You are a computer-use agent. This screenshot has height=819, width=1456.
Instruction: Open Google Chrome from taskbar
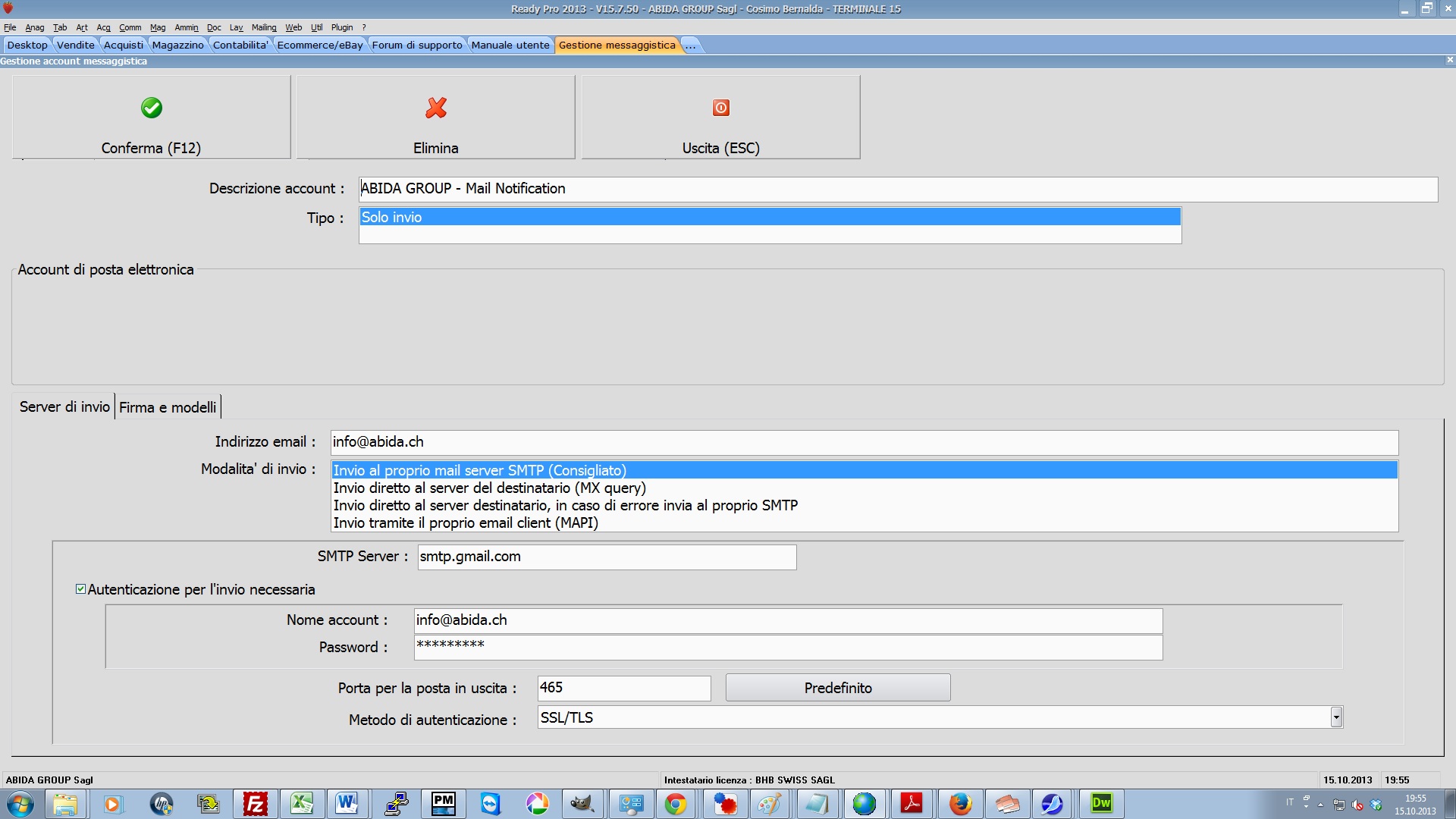click(675, 804)
